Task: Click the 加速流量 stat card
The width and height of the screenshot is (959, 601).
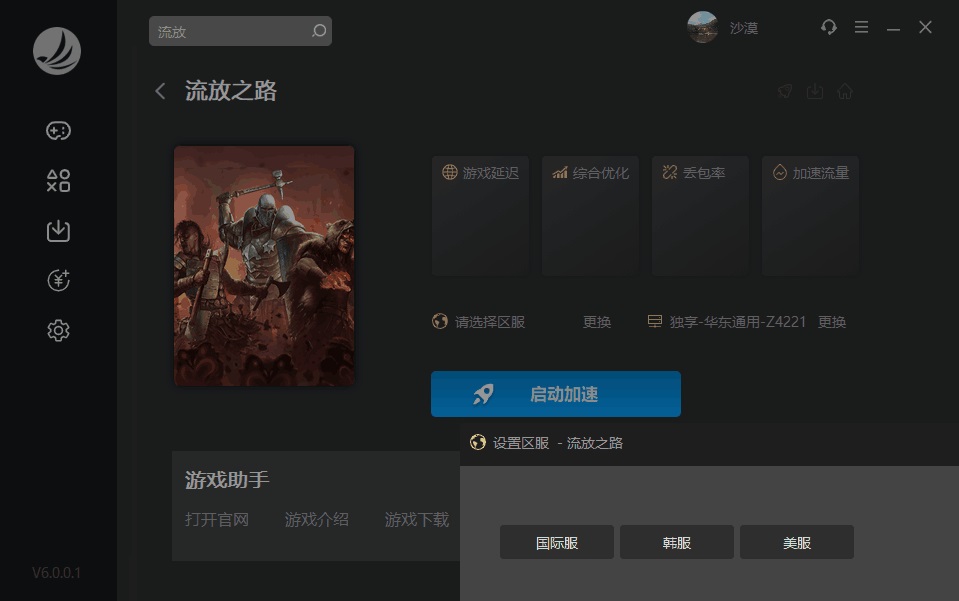Action: click(x=810, y=215)
